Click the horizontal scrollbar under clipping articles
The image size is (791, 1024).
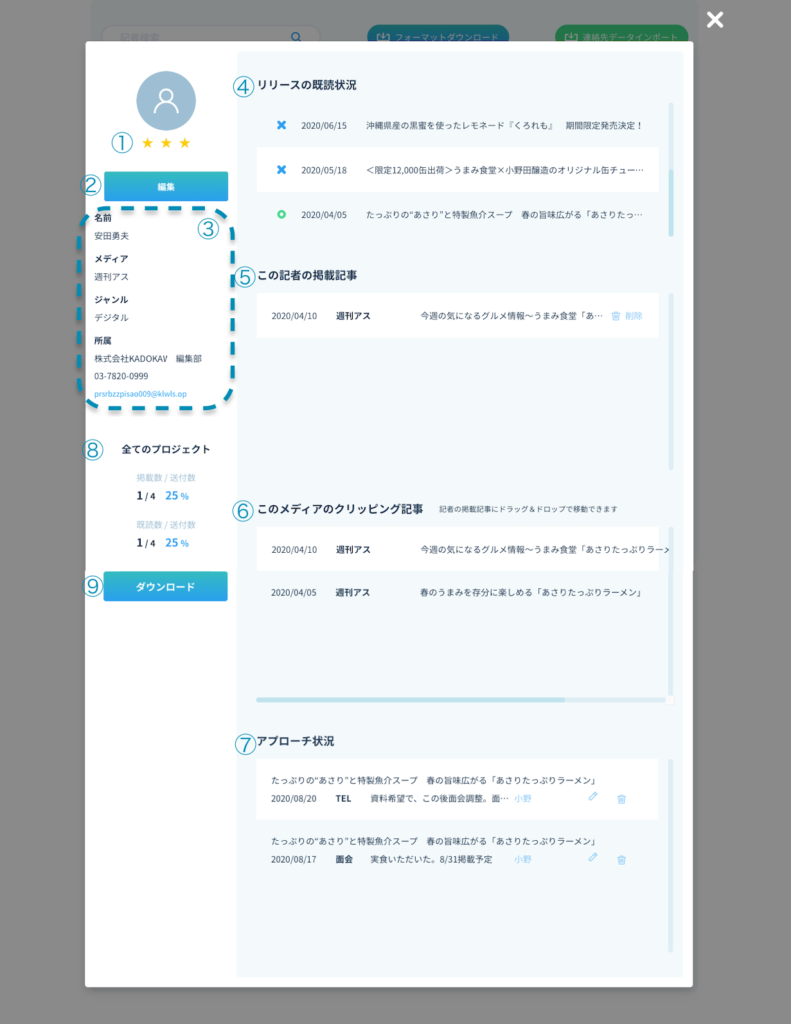pos(410,700)
